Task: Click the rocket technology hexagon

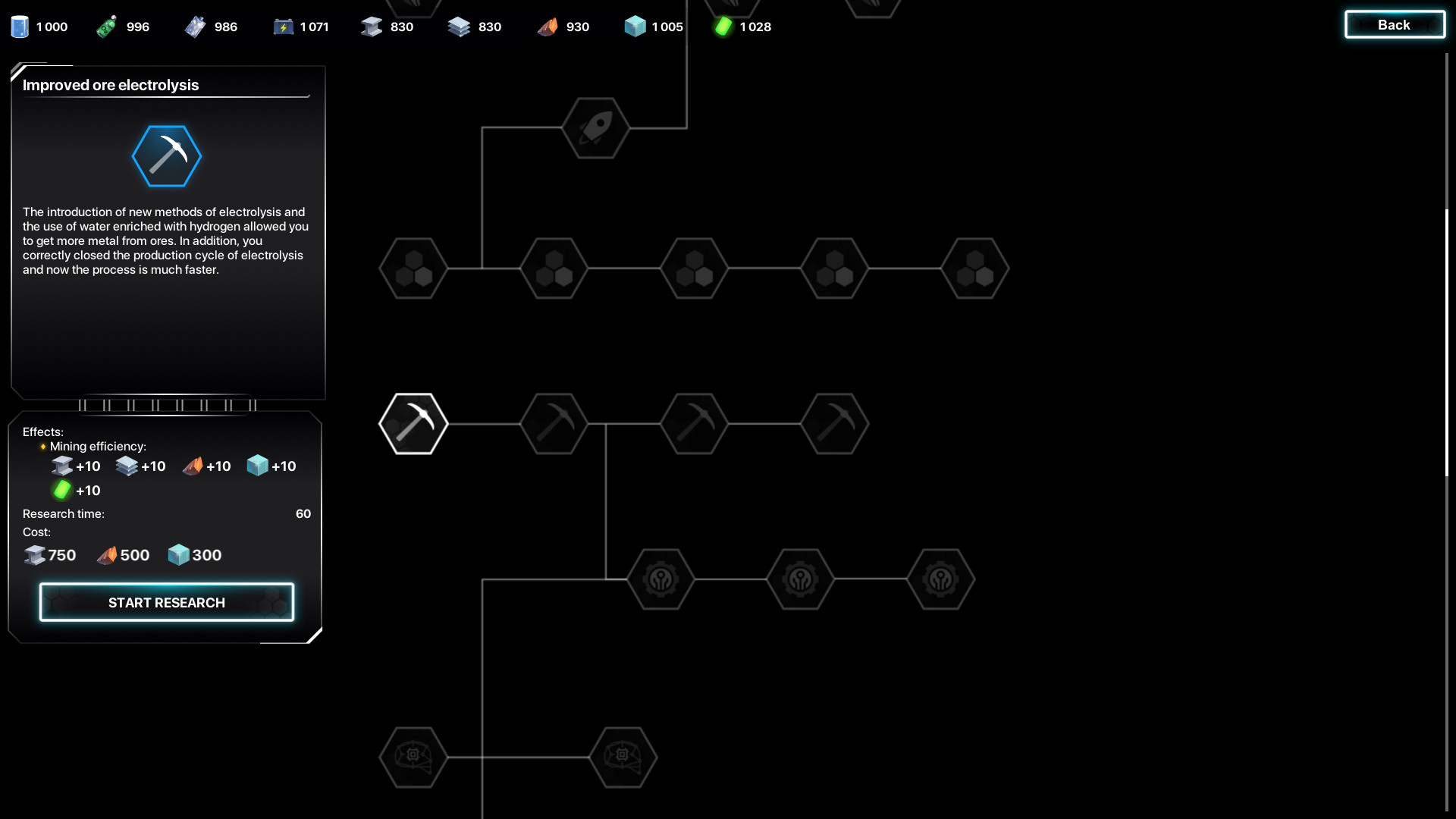Action: click(x=596, y=128)
